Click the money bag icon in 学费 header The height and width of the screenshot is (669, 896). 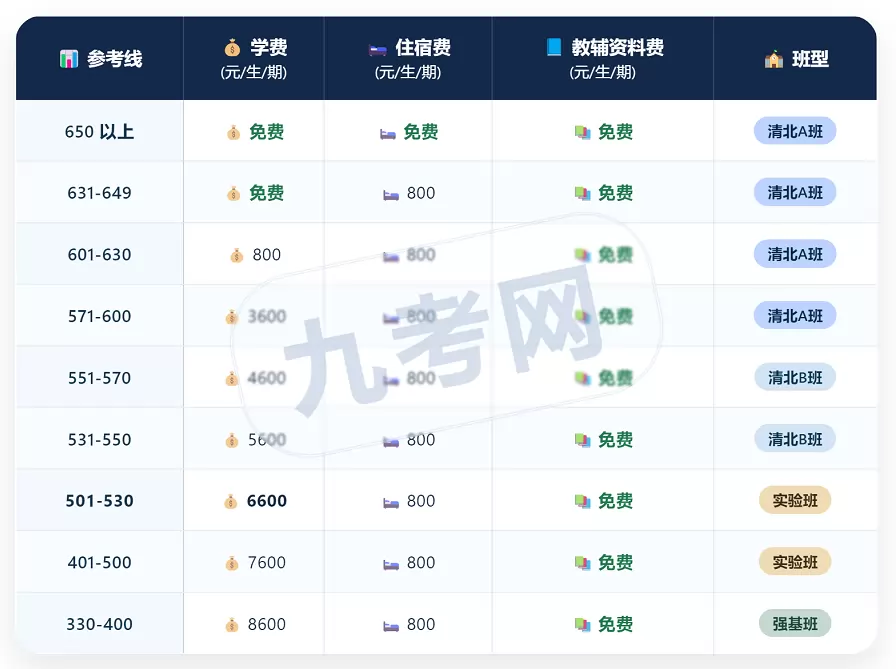[233, 47]
